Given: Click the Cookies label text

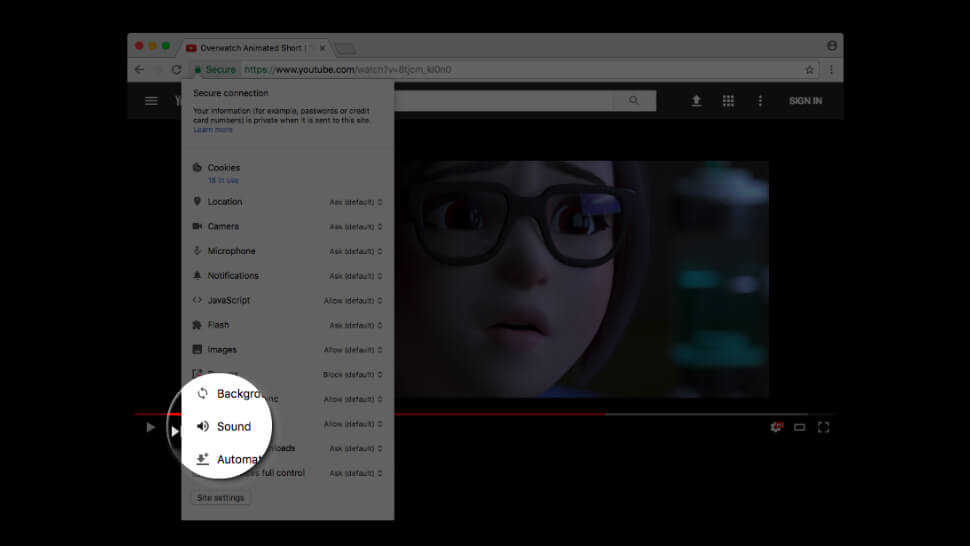Looking at the screenshot, I should click(224, 168).
